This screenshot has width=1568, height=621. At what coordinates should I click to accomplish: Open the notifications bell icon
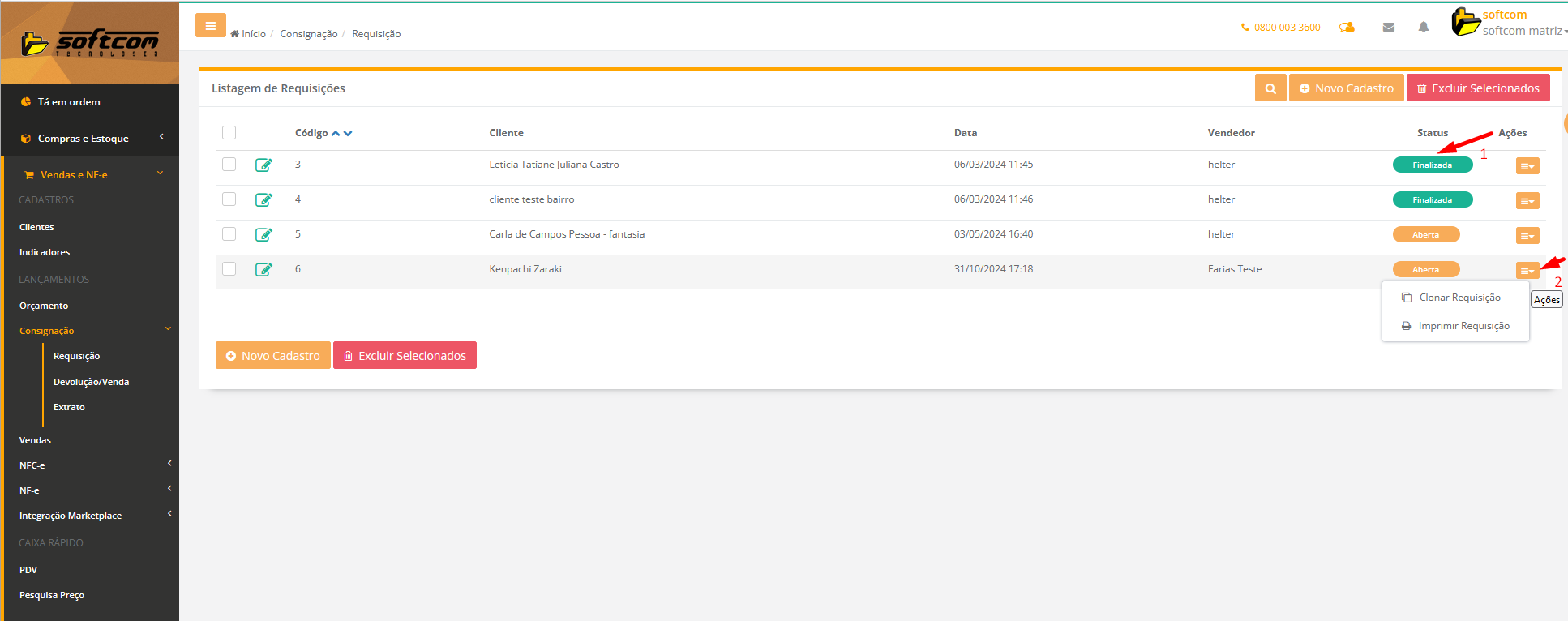1423,28
